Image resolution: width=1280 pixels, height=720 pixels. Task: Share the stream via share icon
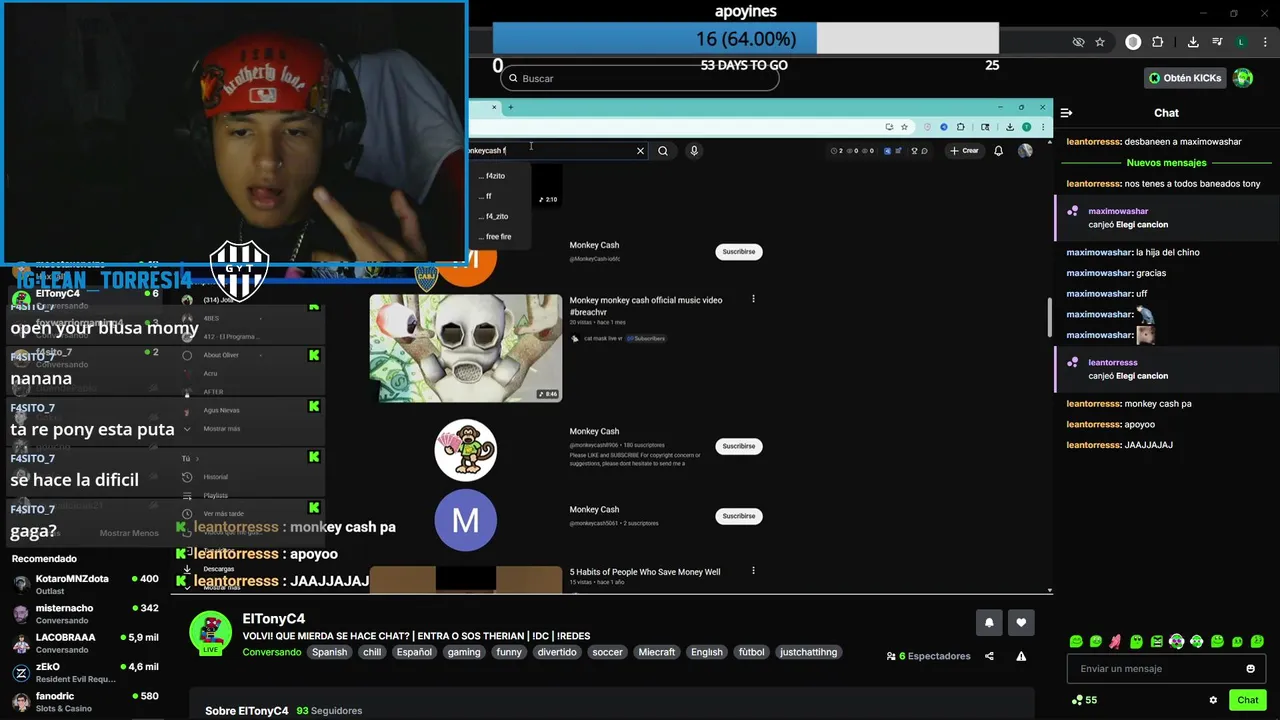(x=989, y=656)
